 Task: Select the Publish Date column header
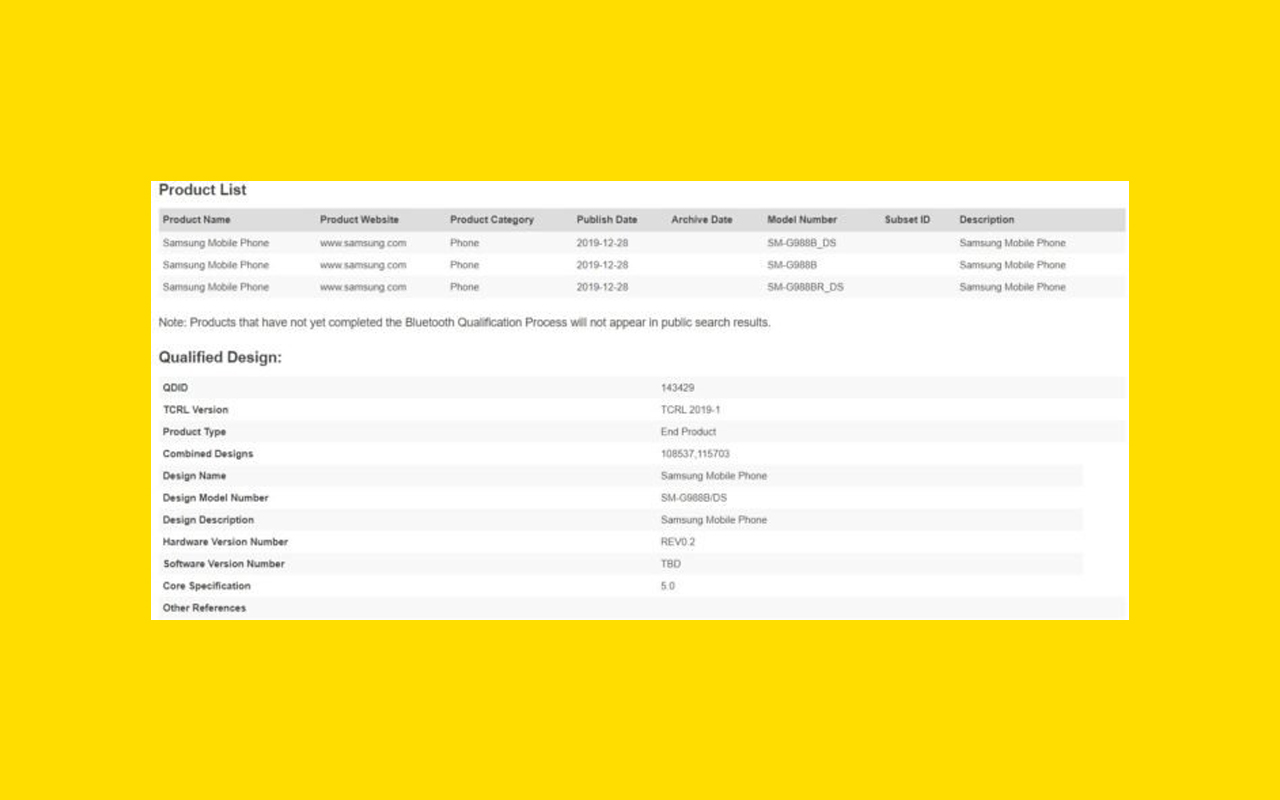point(607,220)
